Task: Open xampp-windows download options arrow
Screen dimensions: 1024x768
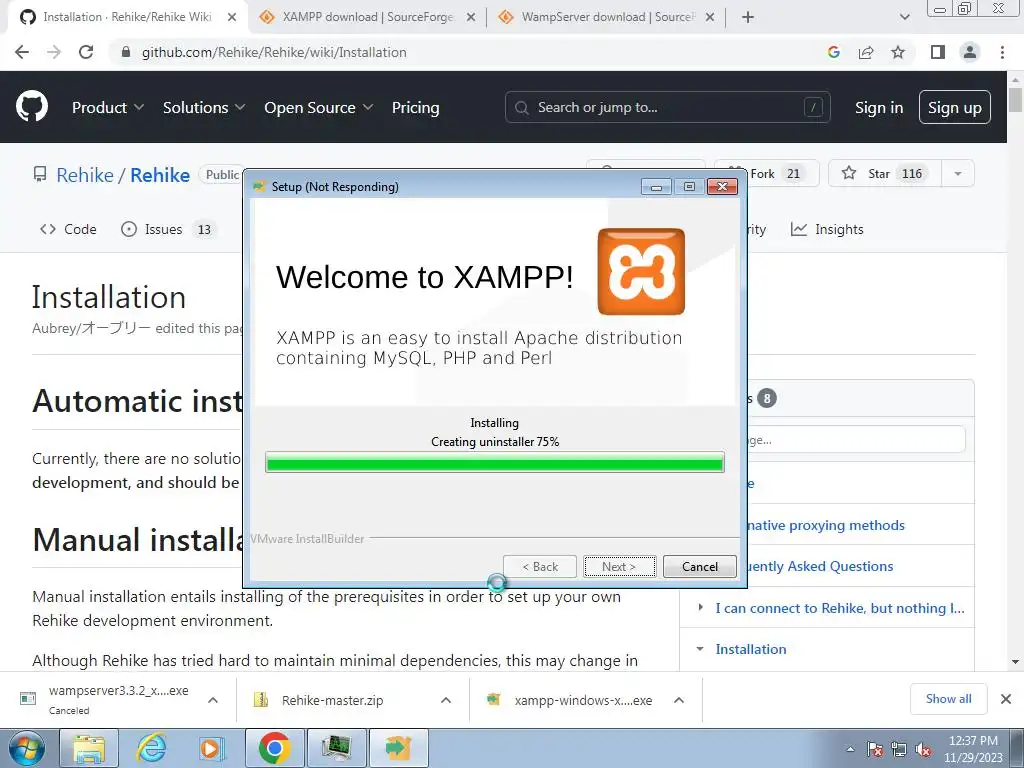Action: coord(679,700)
